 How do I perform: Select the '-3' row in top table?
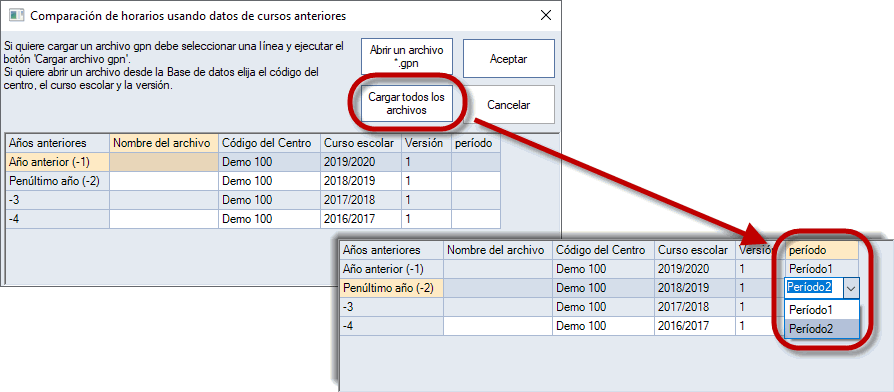(x=58, y=200)
